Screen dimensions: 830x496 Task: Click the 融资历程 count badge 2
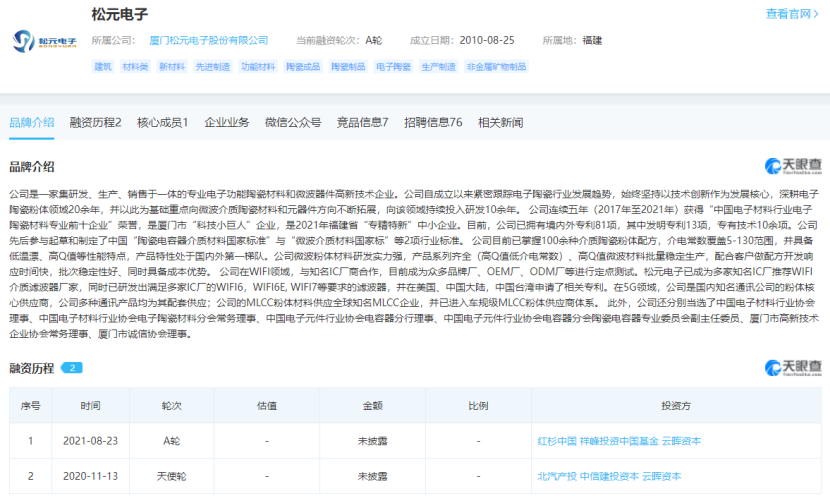72,367
